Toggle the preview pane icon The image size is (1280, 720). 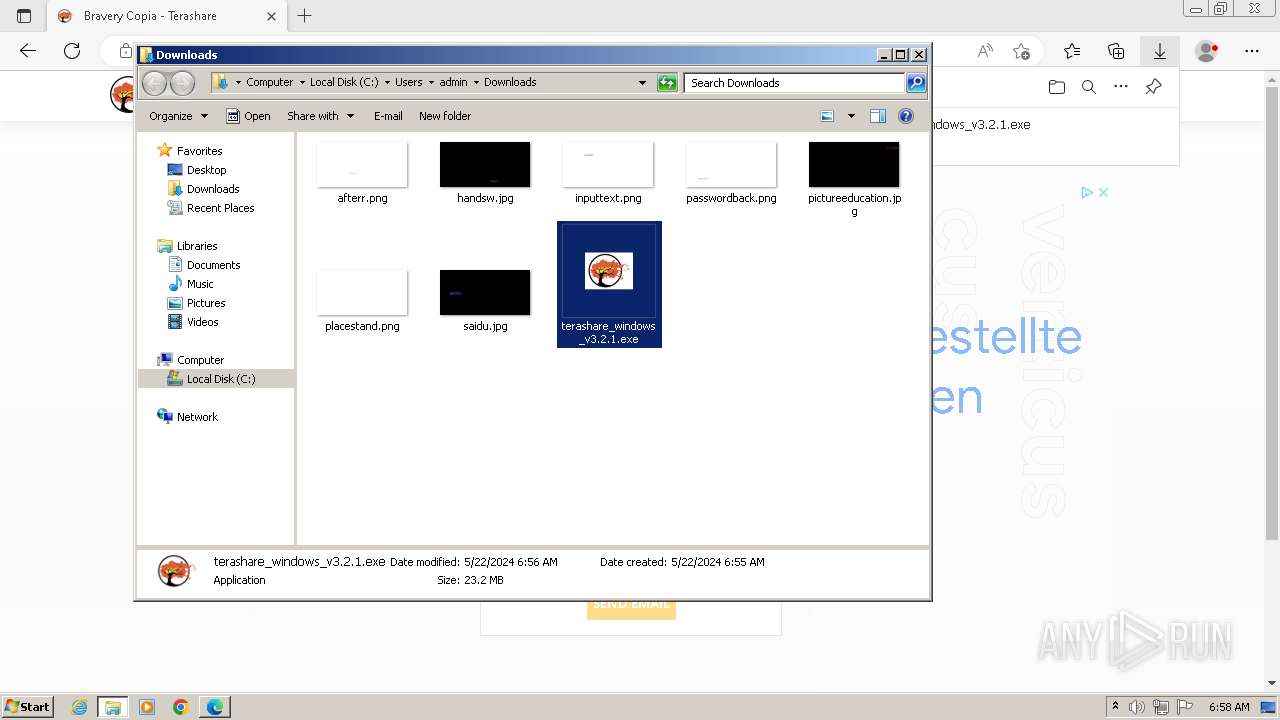point(878,116)
